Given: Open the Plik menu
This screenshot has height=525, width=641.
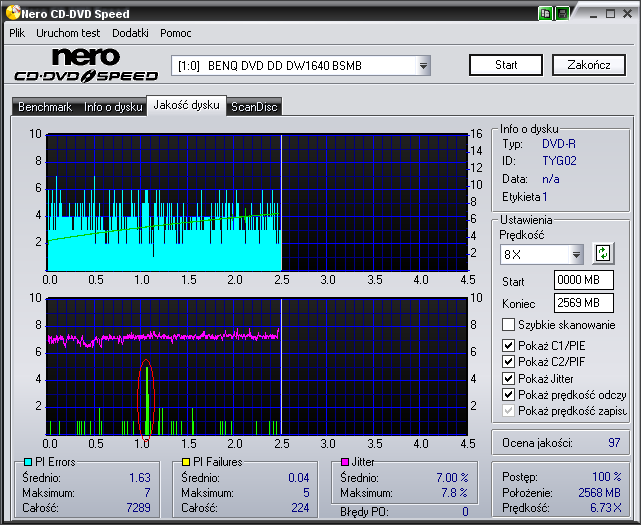Looking at the screenshot, I should (17, 33).
